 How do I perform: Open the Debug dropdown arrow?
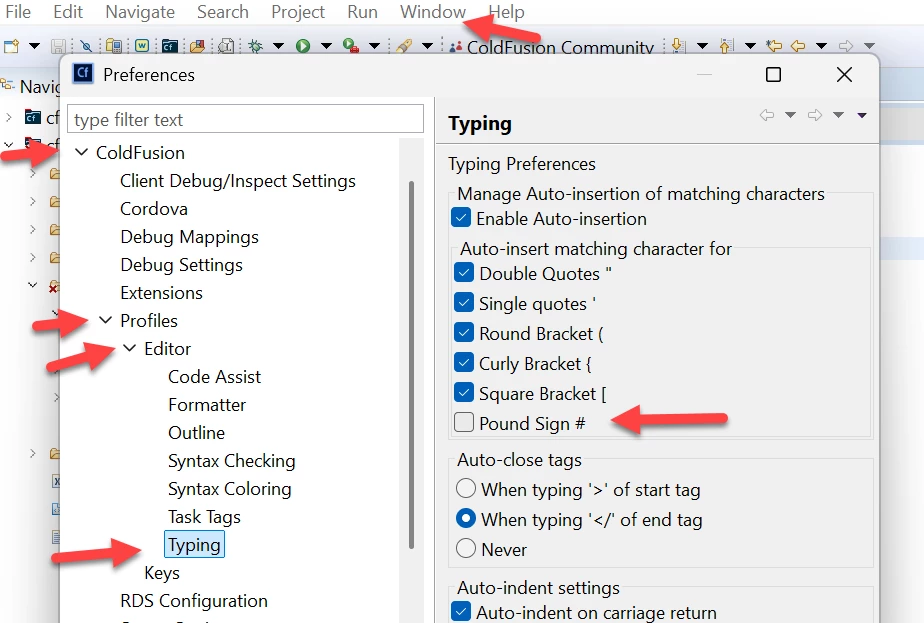tap(278, 46)
